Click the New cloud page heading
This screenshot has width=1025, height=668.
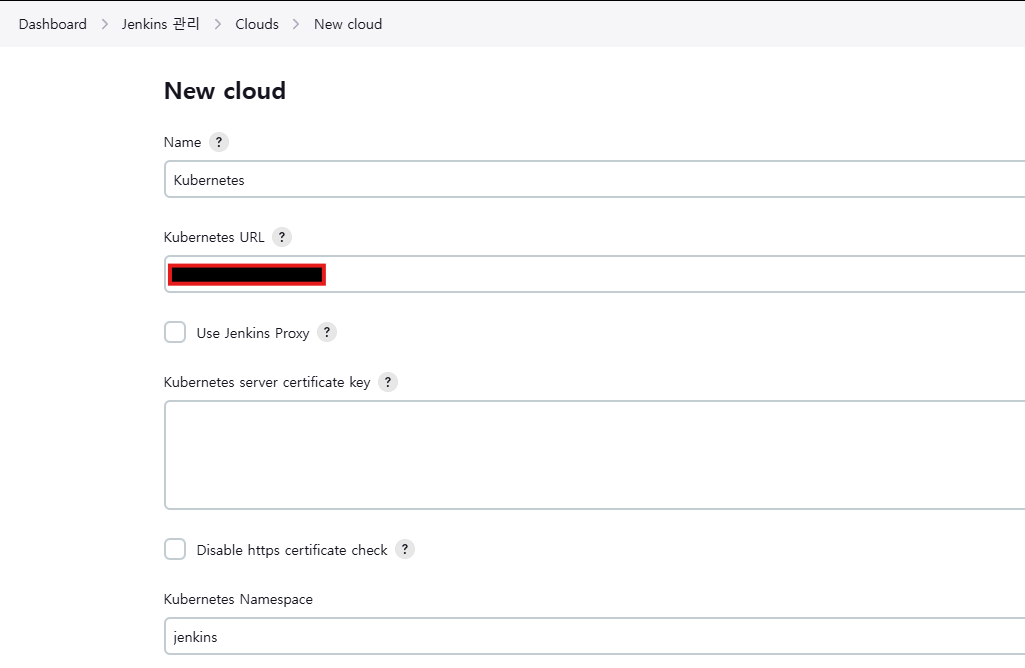224,91
